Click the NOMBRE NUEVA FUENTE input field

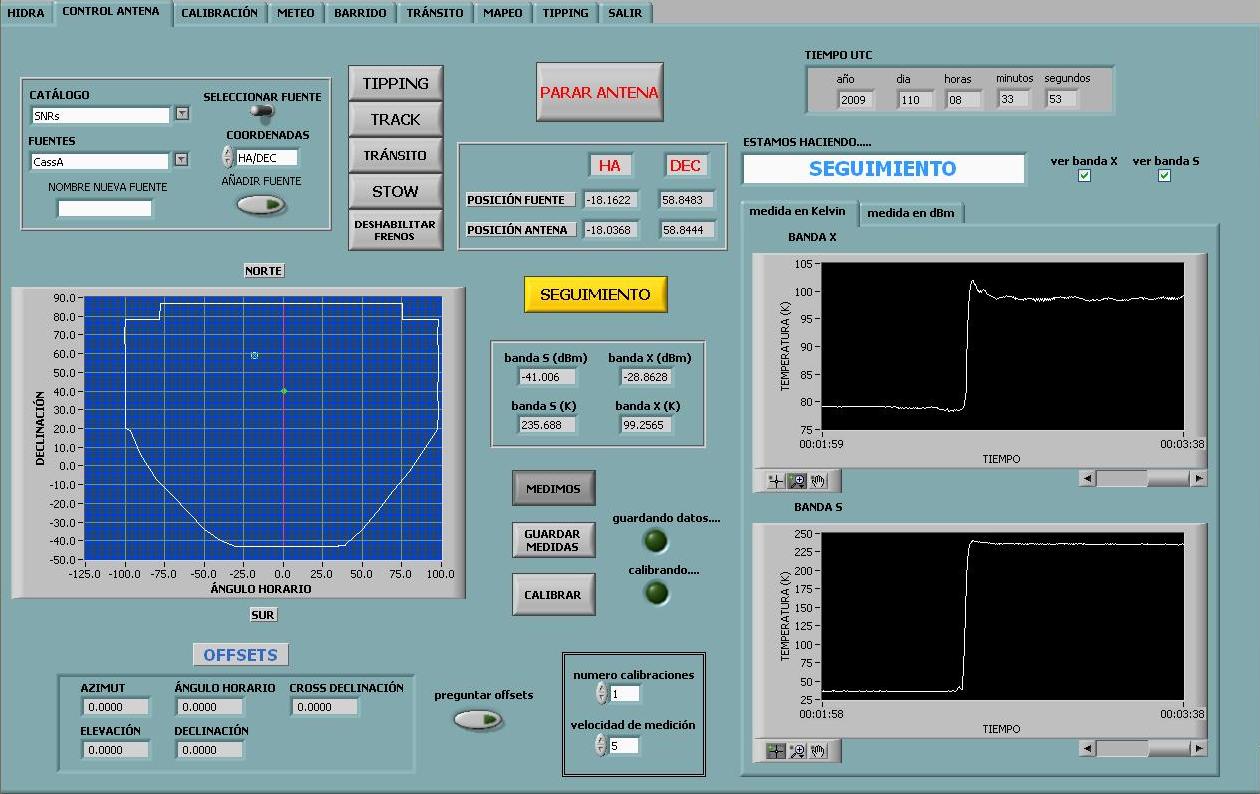click(x=105, y=208)
